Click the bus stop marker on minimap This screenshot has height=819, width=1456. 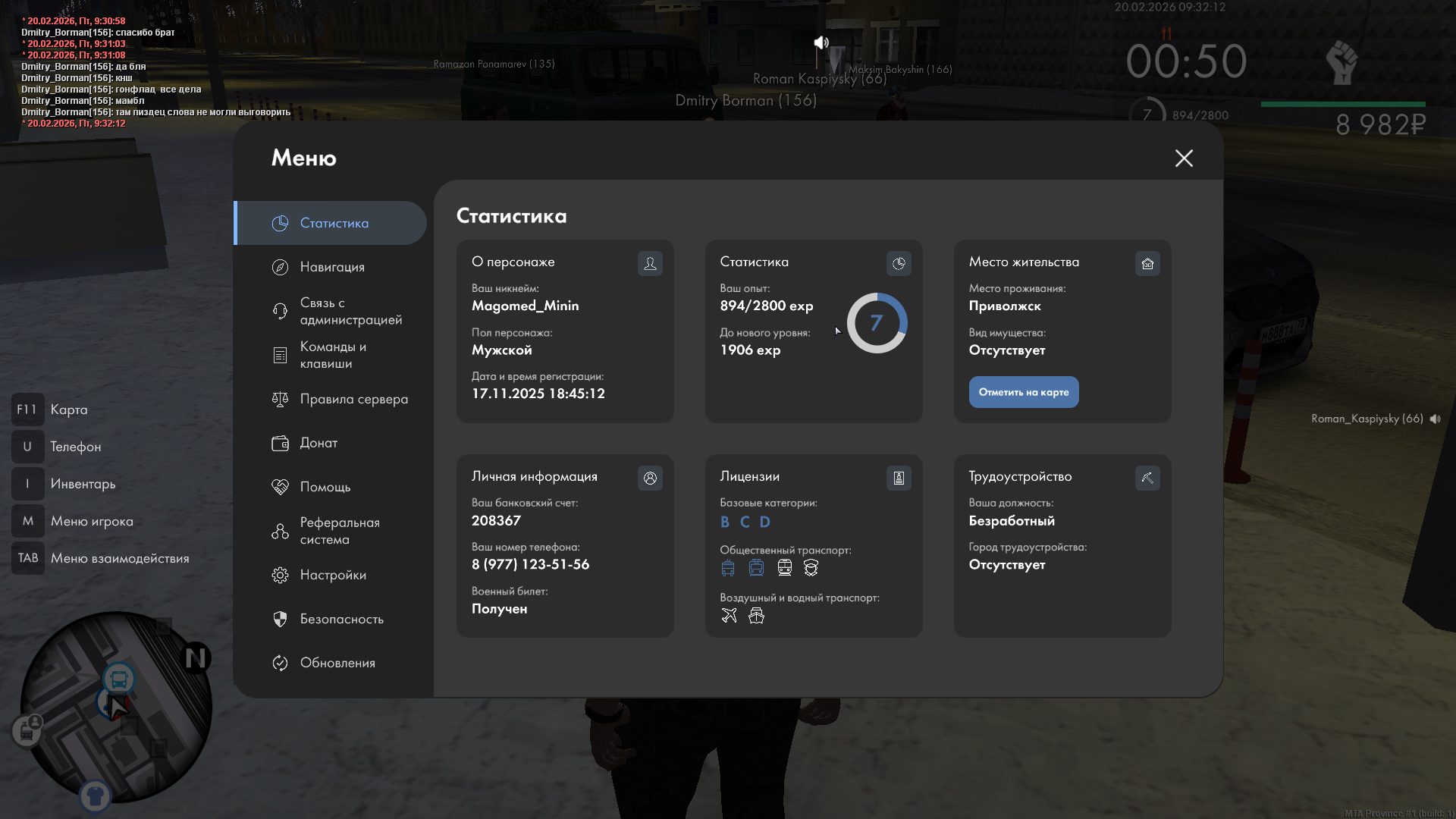pyautogui.click(x=119, y=678)
